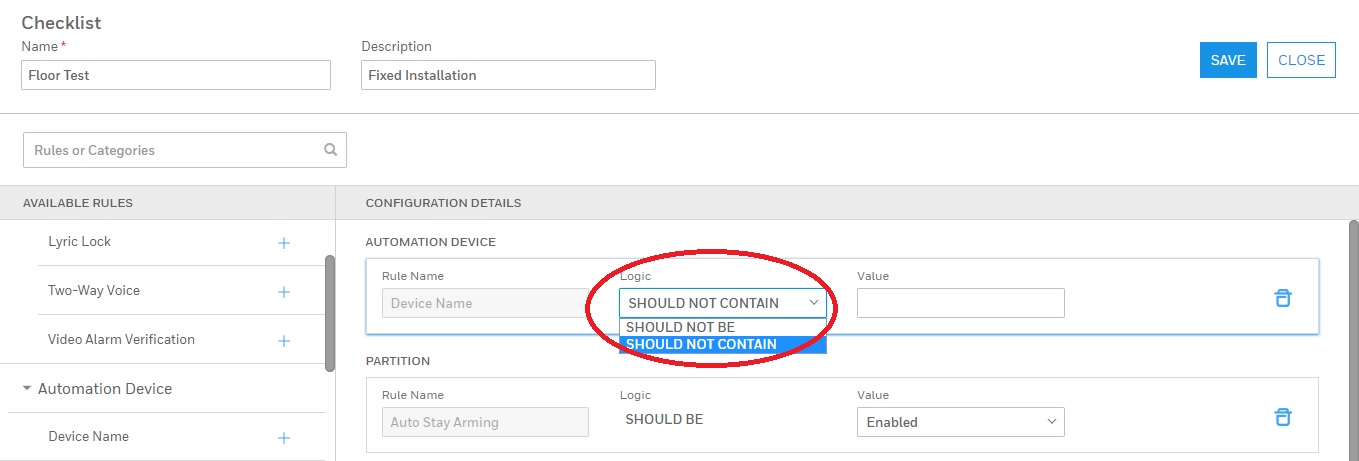The width and height of the screenshot is (1359, 461).
Task: Edit the Description field
Action: [508, 75]
